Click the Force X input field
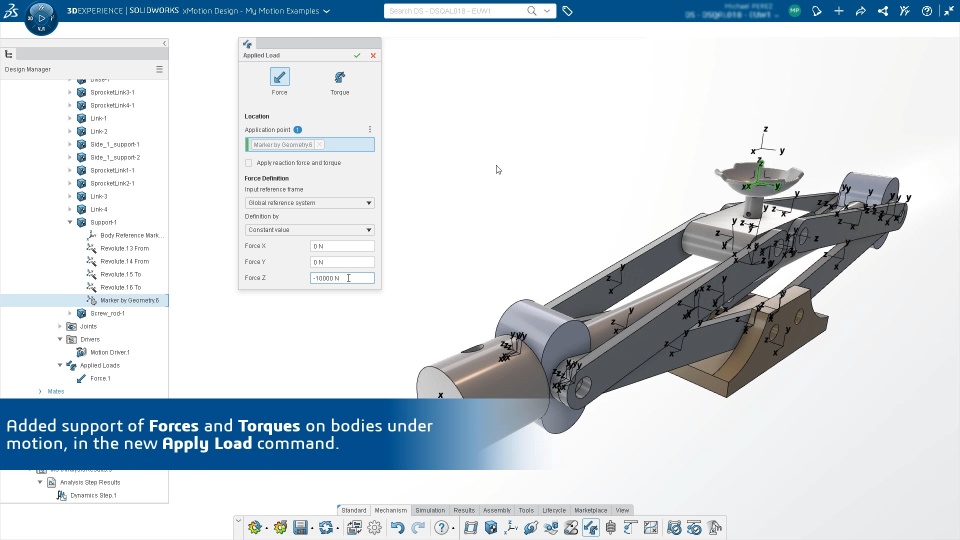The height and width of the screenshot is (540, 960). [342, 246]
